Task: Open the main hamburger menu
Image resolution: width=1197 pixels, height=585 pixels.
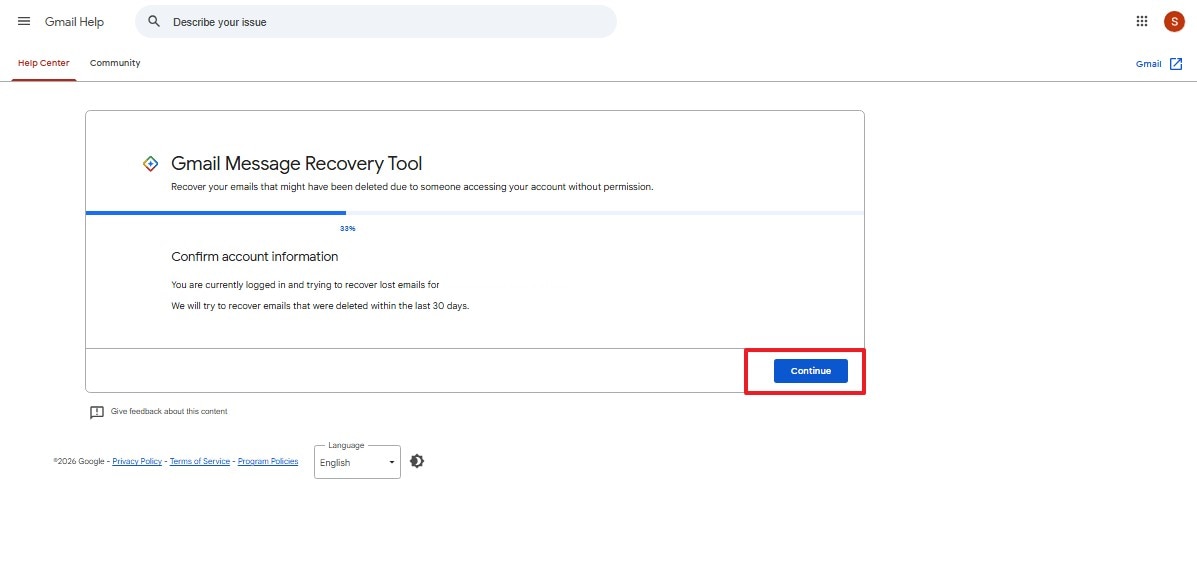Action: [x=24, y=21]
